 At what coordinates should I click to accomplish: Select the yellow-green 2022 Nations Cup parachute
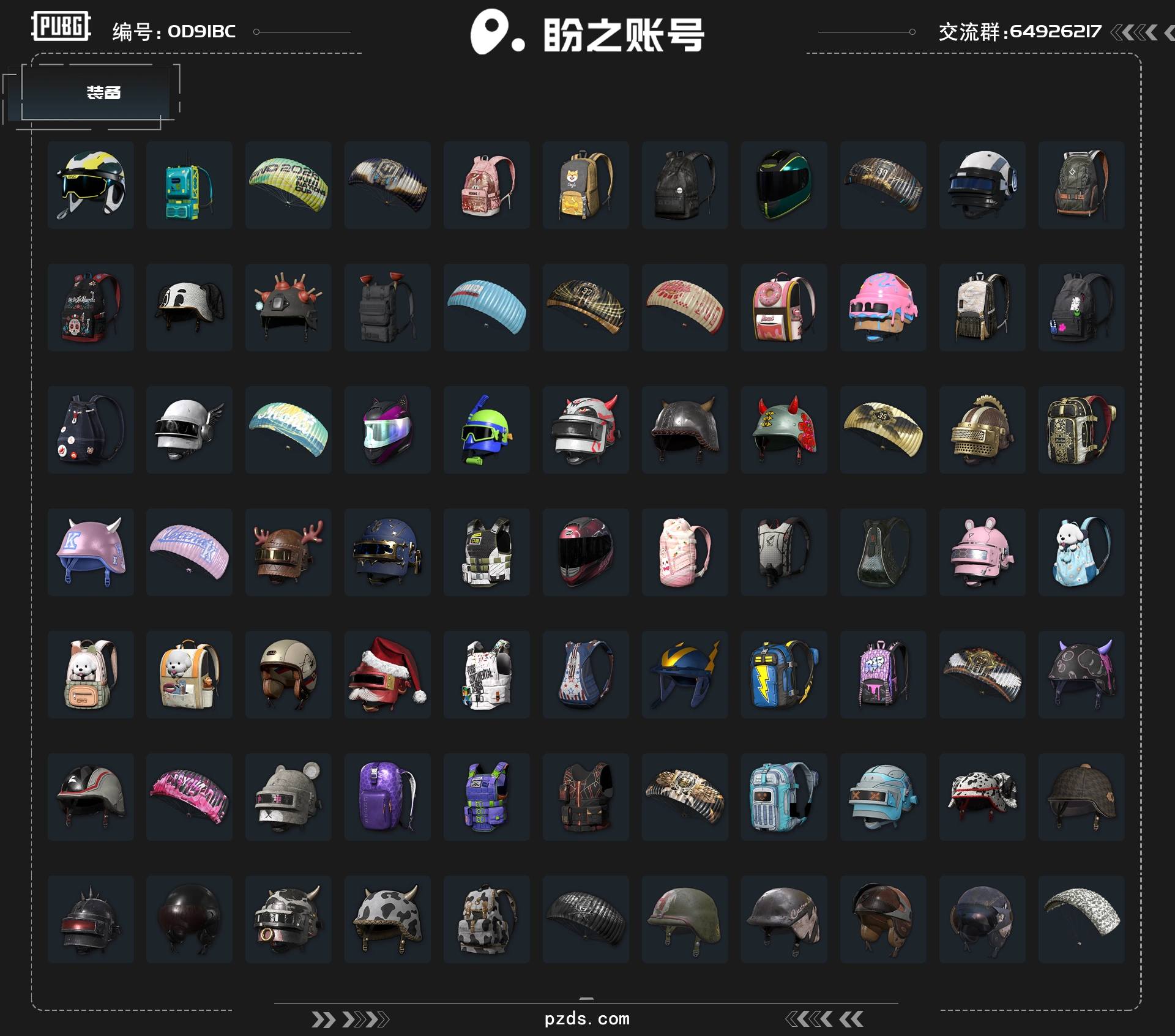(x=288, y=185)
